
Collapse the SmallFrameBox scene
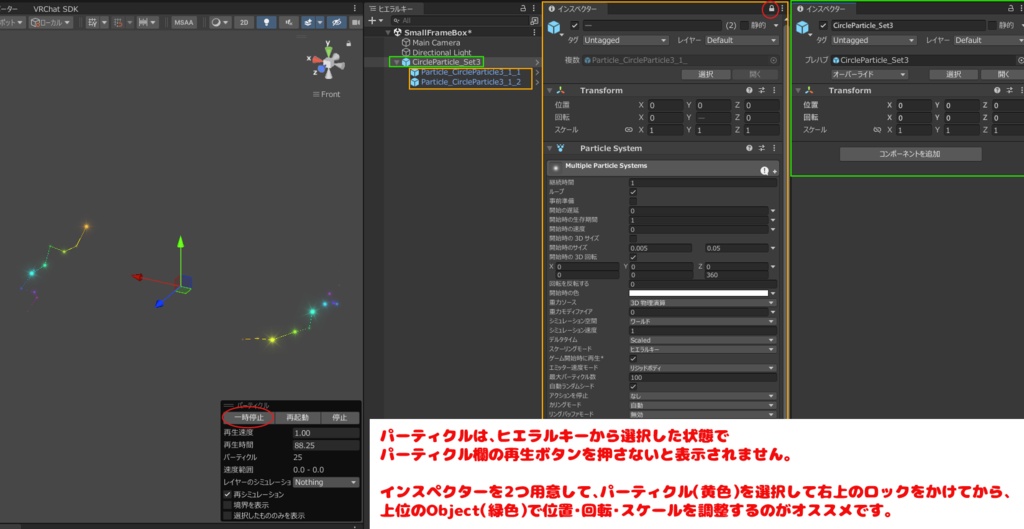[389, 32]
